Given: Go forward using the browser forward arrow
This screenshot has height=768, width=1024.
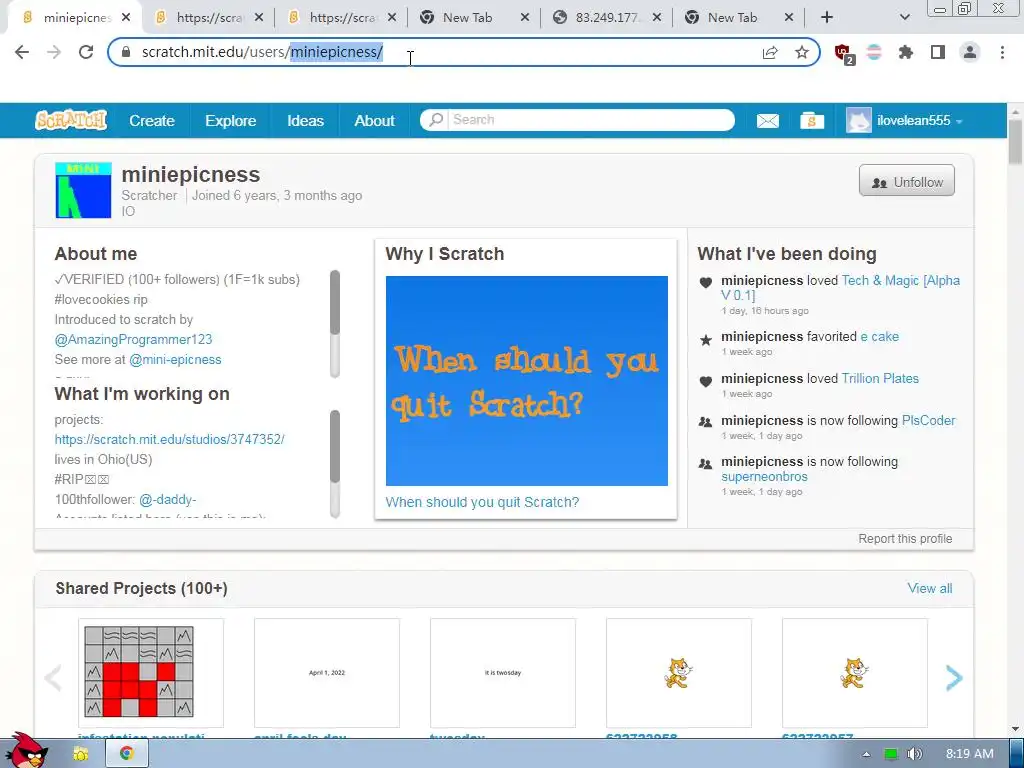Looking at the screenshot, I should [54, 52].
